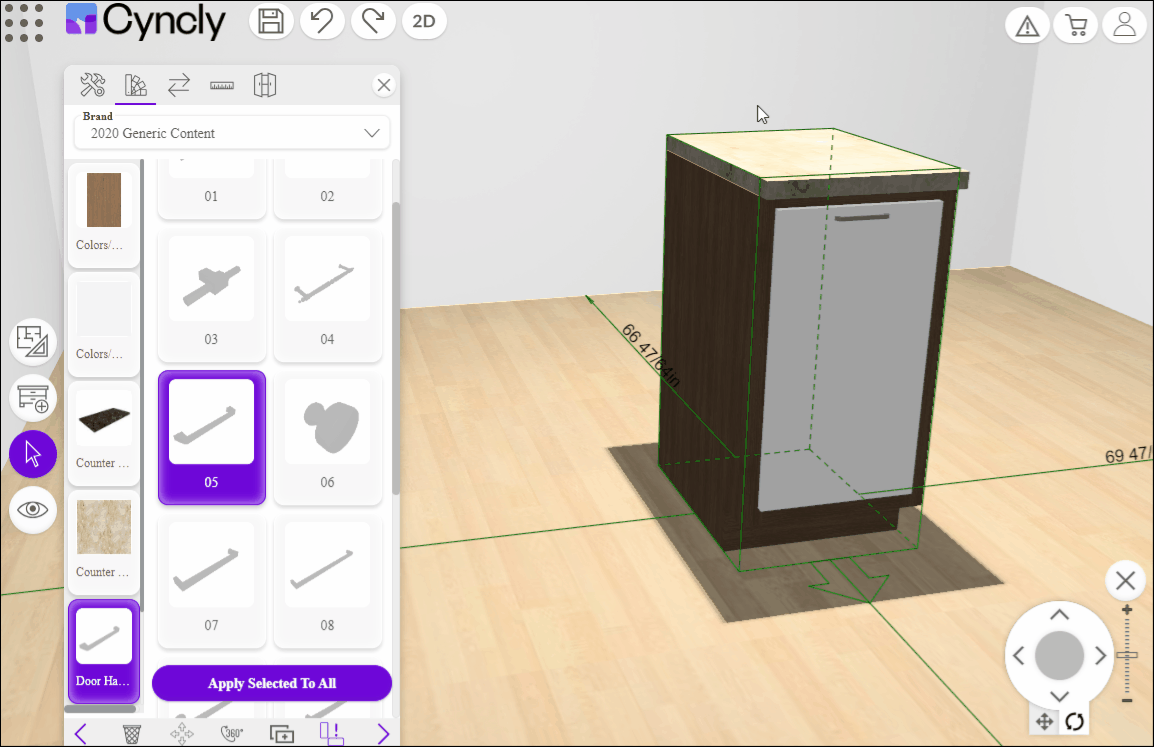Tilt camera up with the up arrow

point(1059,615)
